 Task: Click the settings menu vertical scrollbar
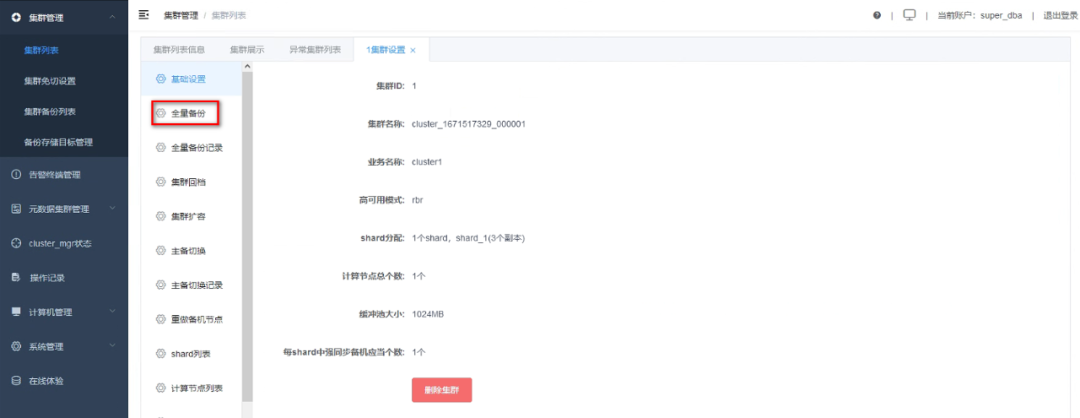pos(247,236)
